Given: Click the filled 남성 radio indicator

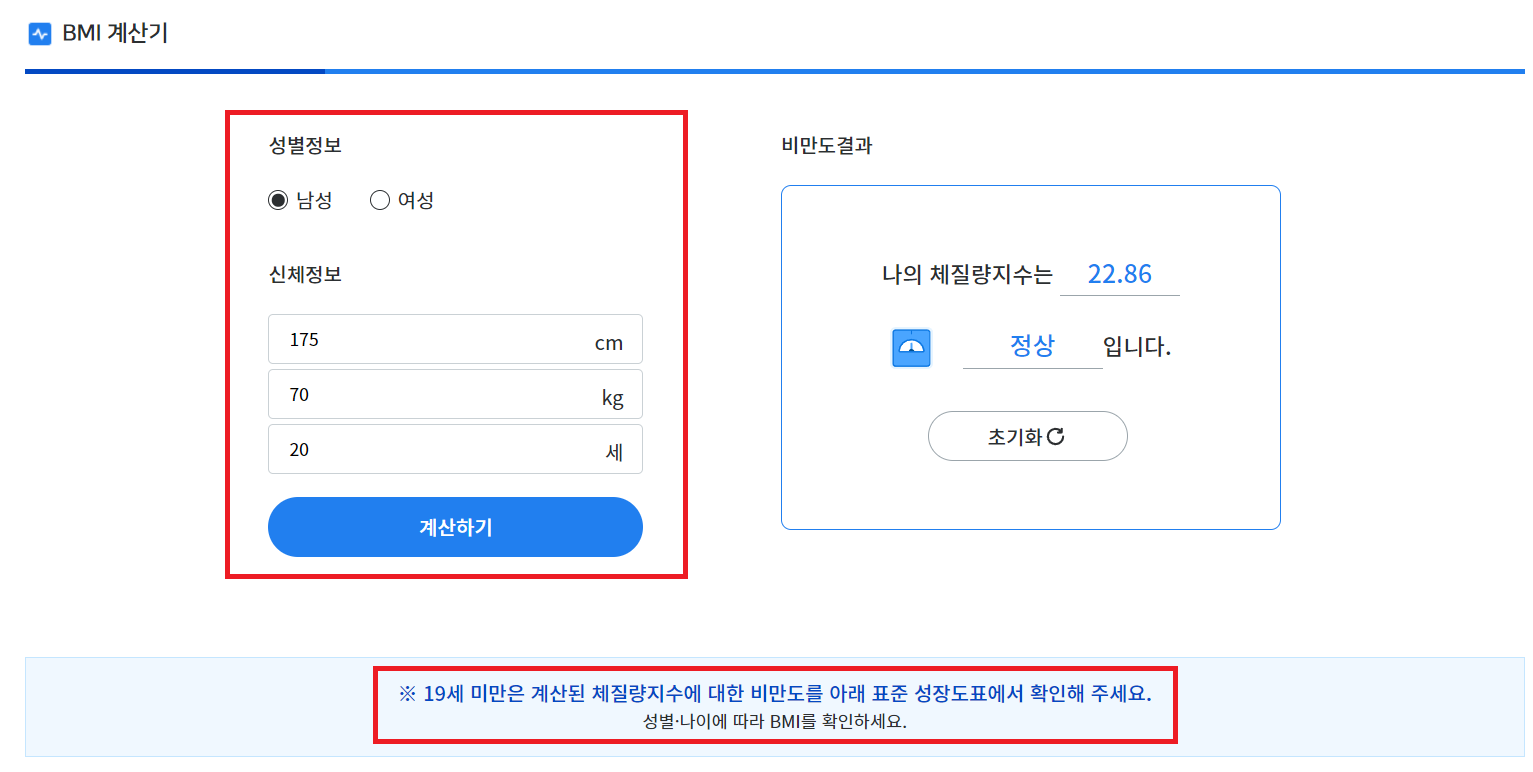Looking at the screenshot, I should pos(276,200).
